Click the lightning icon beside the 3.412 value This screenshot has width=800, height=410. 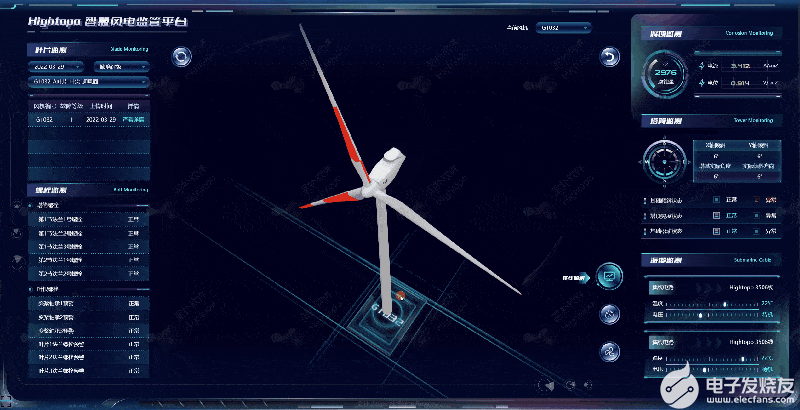coord(702,66)
